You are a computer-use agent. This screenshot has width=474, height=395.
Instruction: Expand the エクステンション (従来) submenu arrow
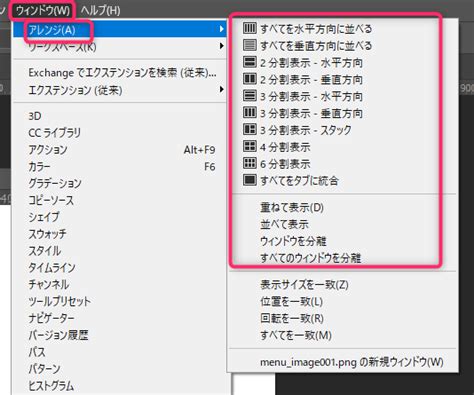(221, 89)
